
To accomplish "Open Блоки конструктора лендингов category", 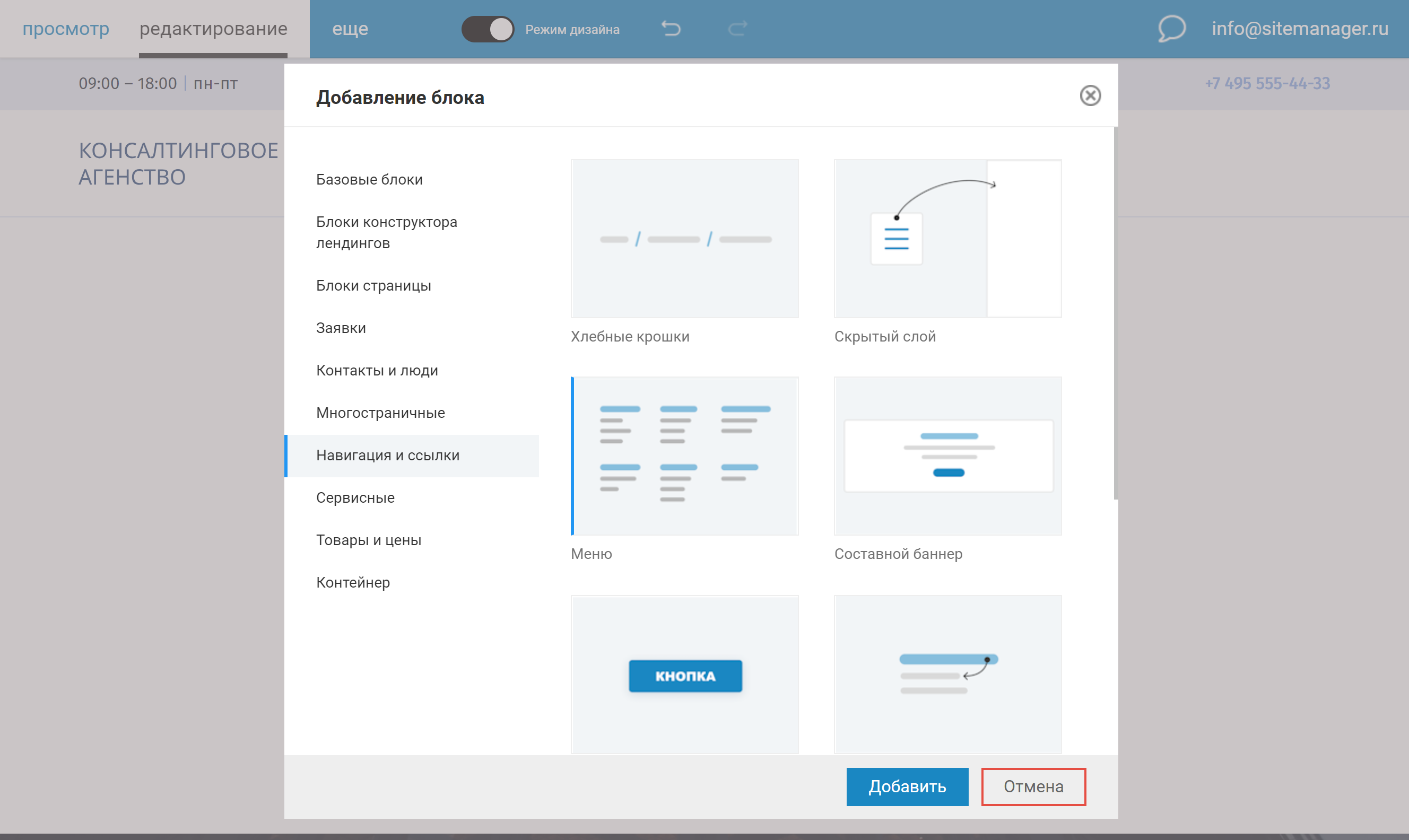I will (x=387, y=232).
